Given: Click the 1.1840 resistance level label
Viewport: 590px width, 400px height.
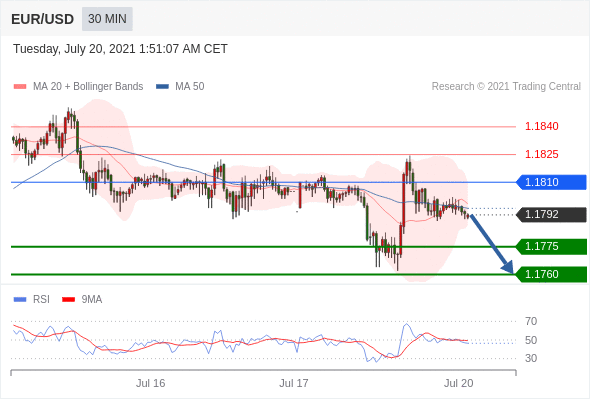Looking at the screenshot, I should pos(541,126).
